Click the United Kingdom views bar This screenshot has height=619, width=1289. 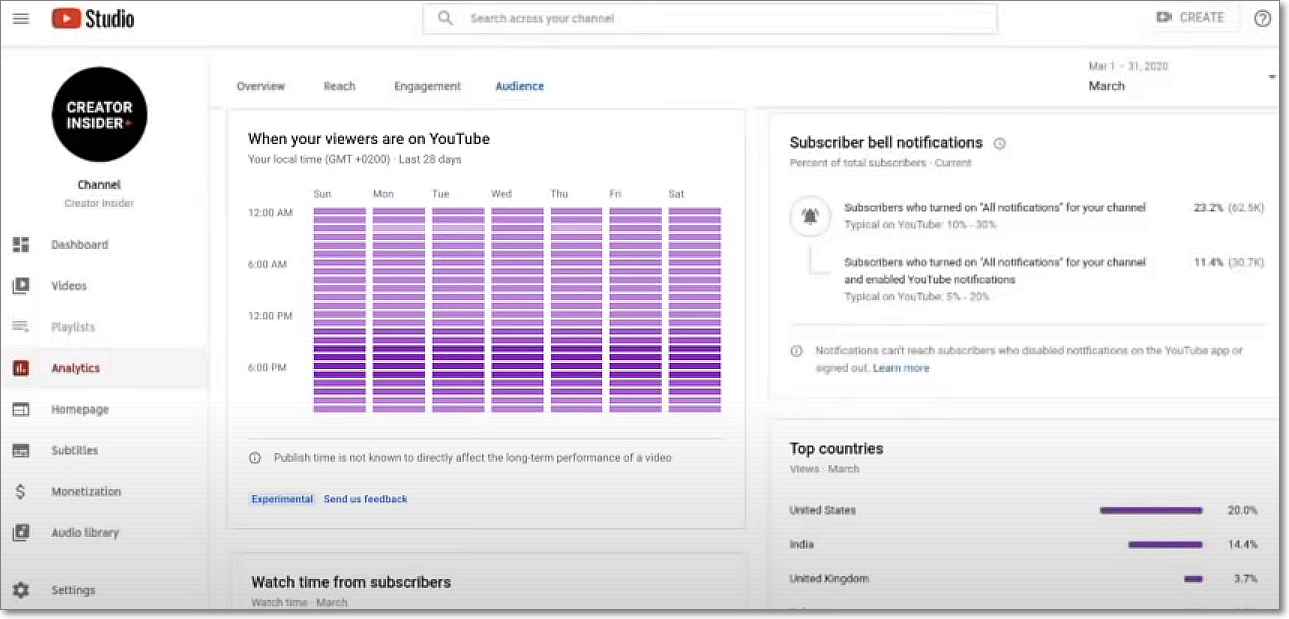(1193, 579)
